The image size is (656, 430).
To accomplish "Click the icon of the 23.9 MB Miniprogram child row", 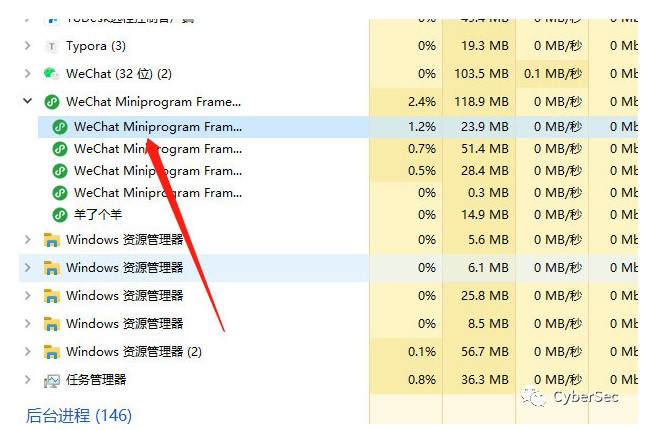I will coord(60,127).
